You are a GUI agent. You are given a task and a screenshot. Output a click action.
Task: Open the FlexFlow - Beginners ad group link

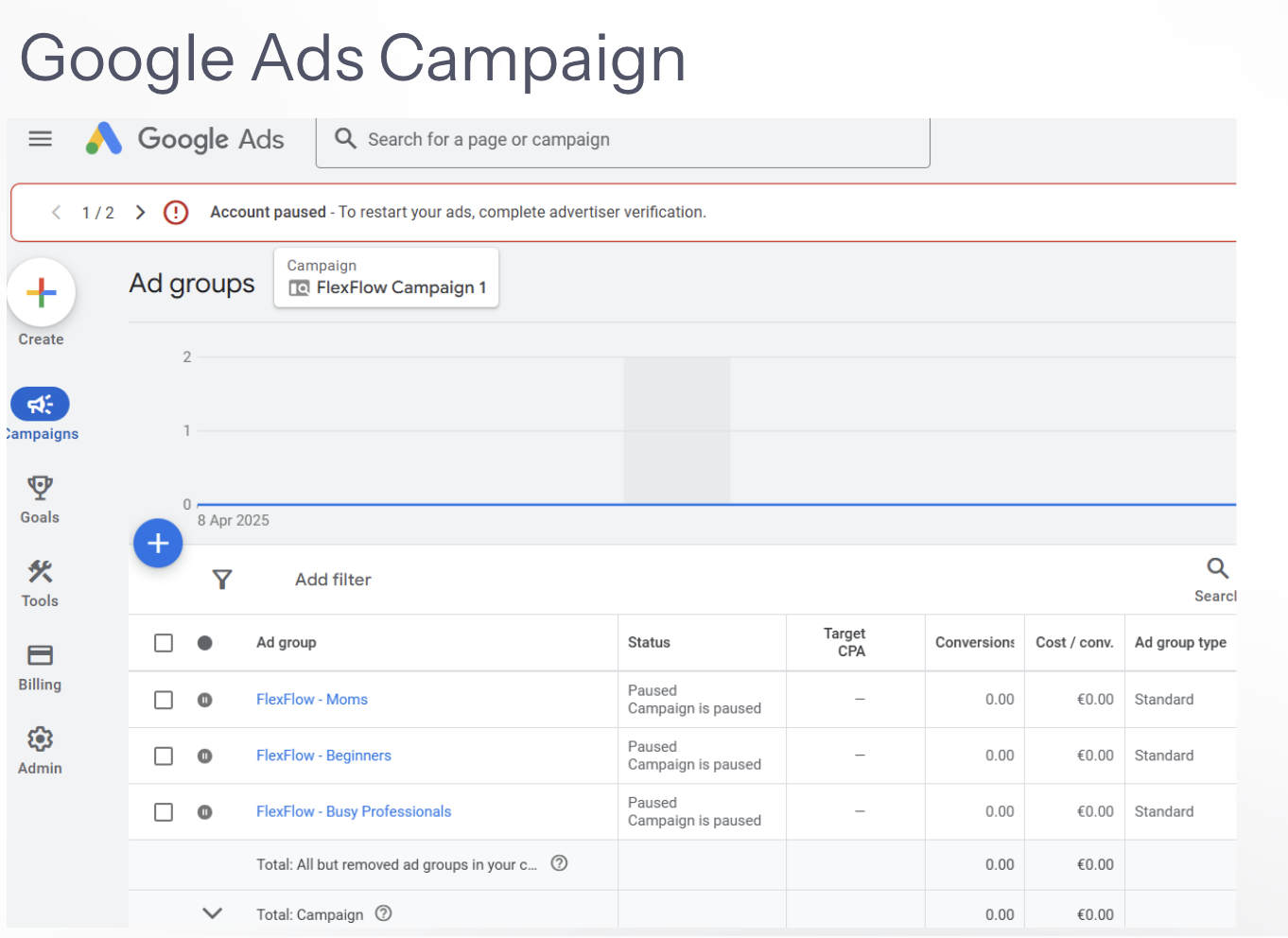323,756
